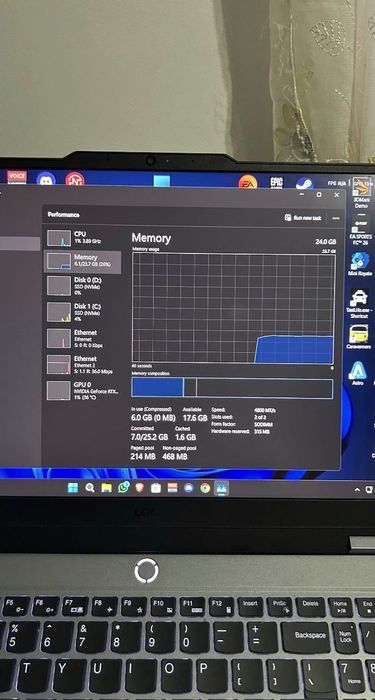Viewport: 375px width, 700px height.
Task: Expand the system tray hidden icons chevron
Action: pos(357,490)
